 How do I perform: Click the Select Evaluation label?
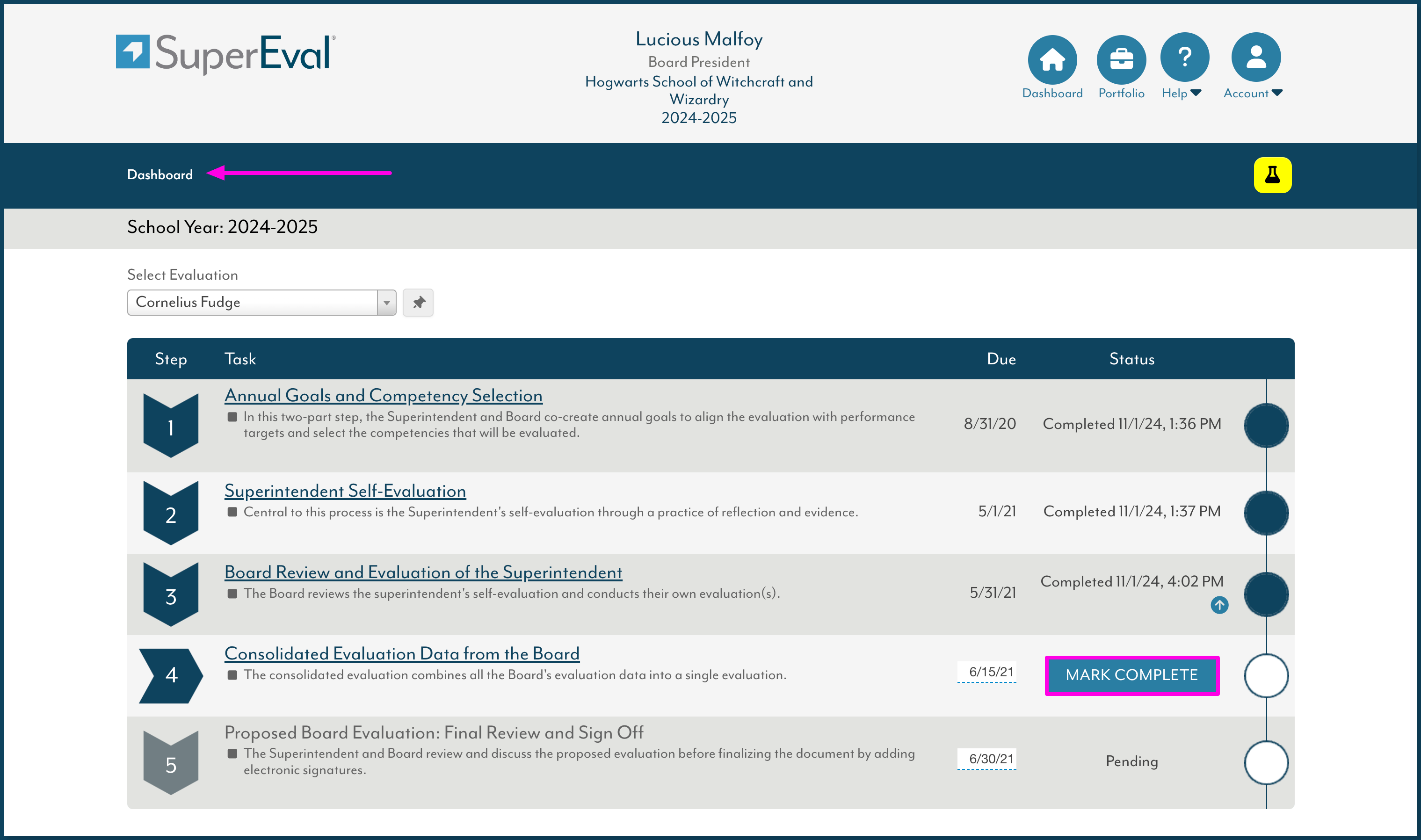click(182, 275)
